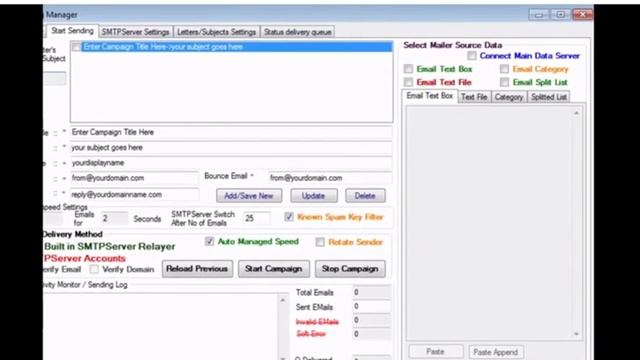Screen dimensions: 640x360
Task: Enable the Rotate Sender checkbox
Action: click(320, 242)
